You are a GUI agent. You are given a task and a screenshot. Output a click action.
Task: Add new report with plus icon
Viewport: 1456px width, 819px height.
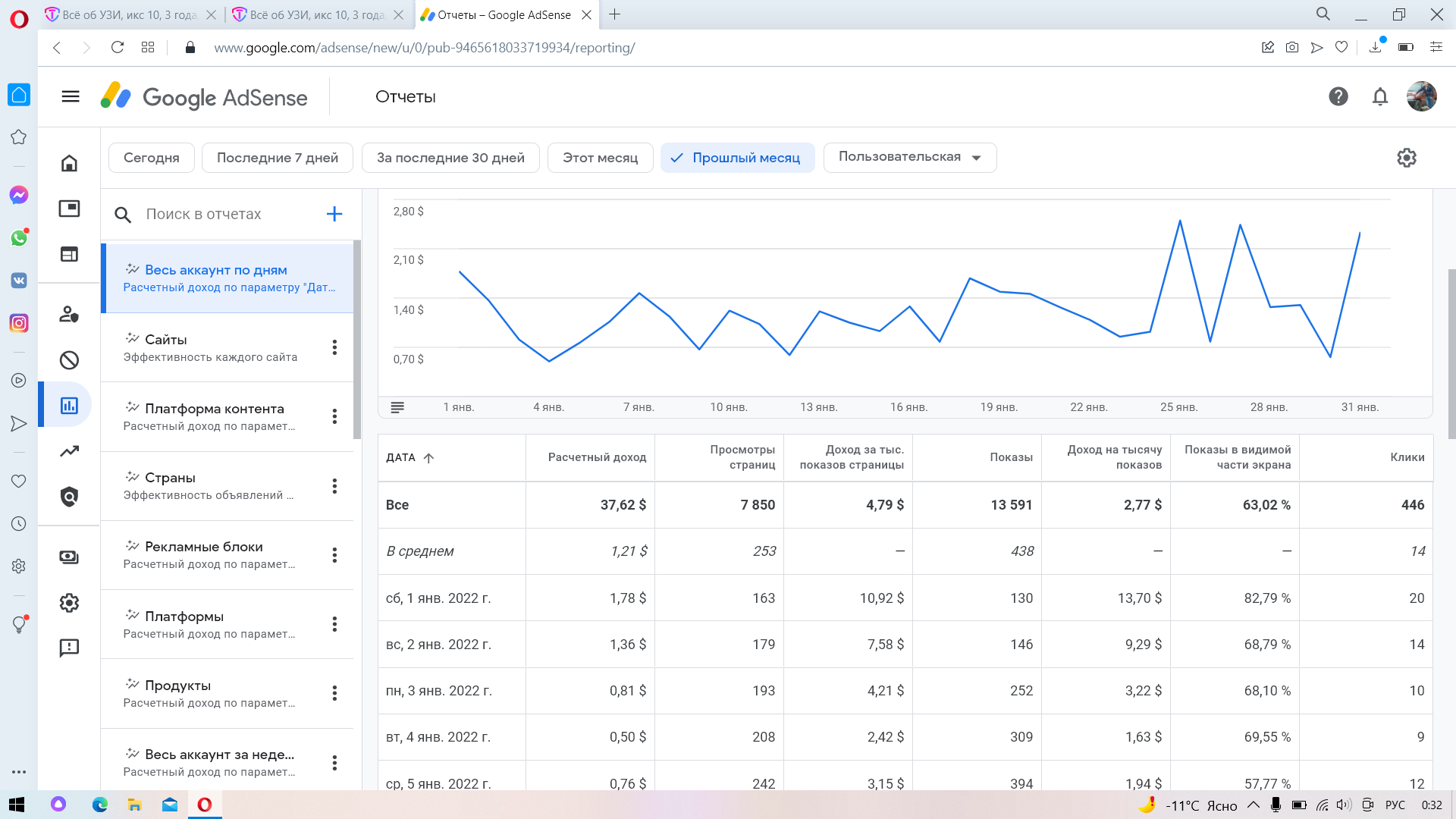(334, 214)
